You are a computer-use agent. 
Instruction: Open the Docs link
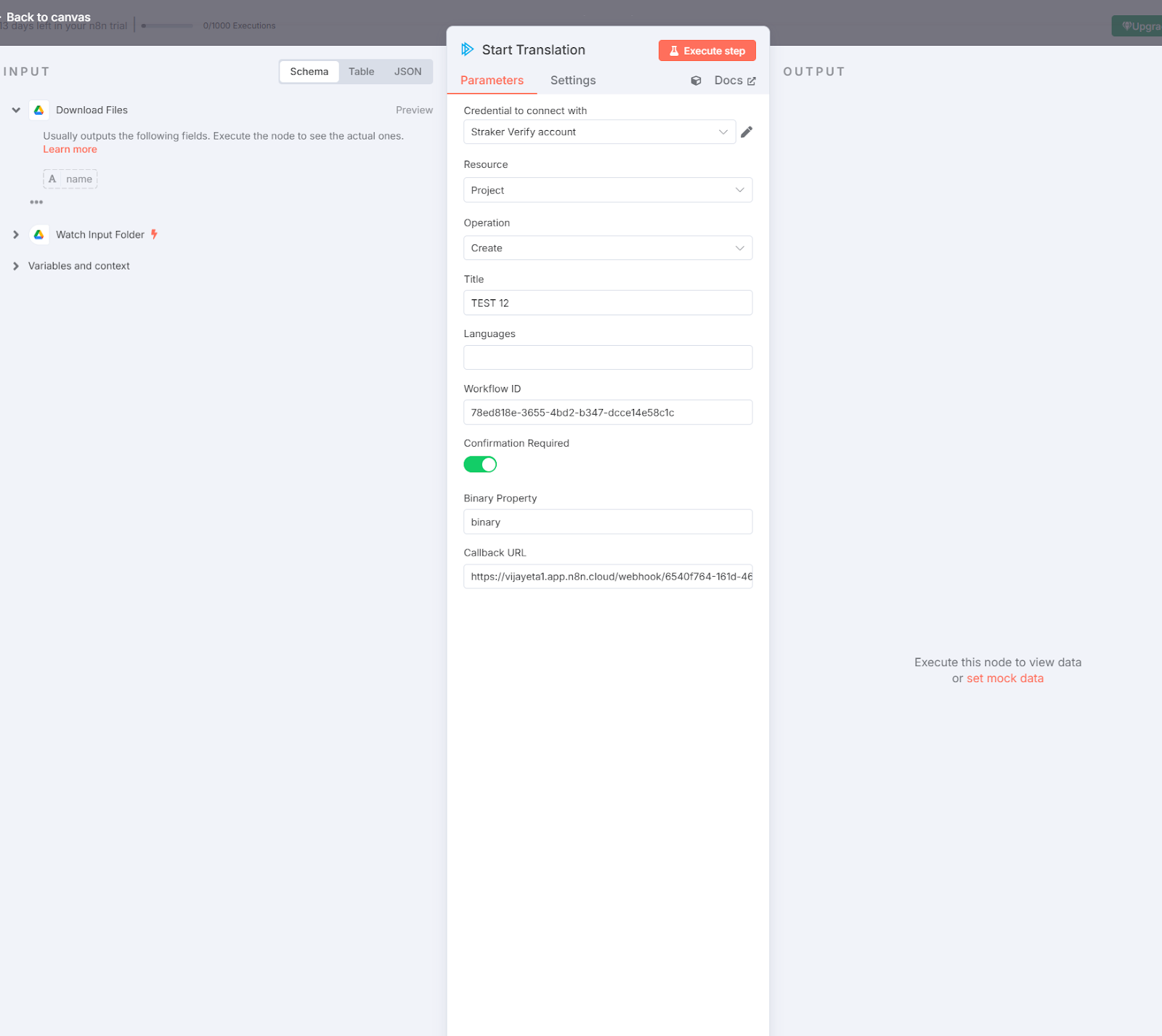click(x=735, y=81)
